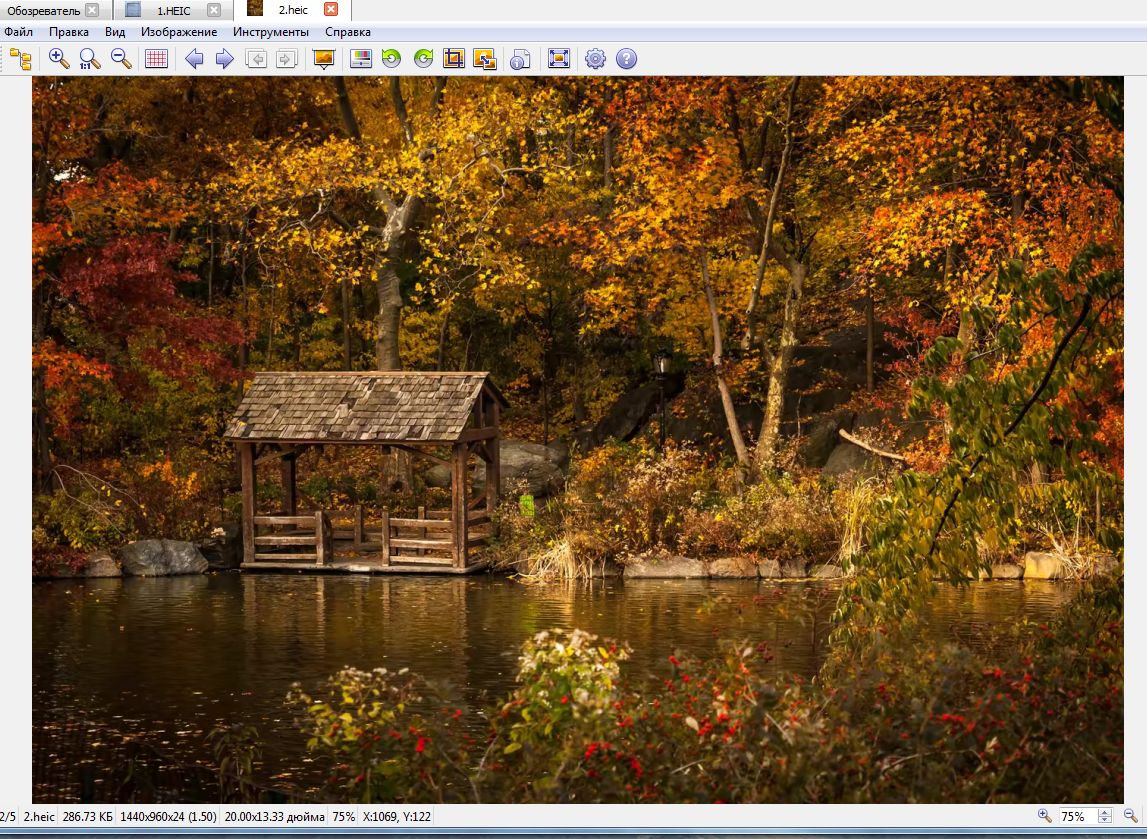The height and width of the screenshot is (839, 1147).
Task: Click the 2/5 image counter in status bar
Action: pos(8,816)
